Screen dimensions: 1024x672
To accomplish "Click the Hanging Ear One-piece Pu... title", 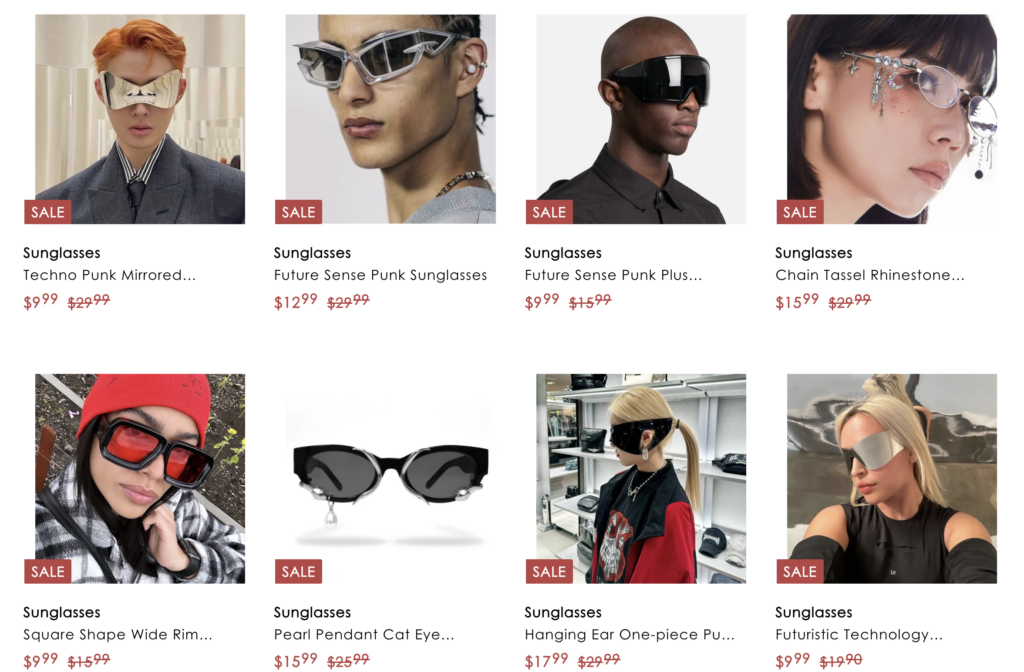I will 630,635.
